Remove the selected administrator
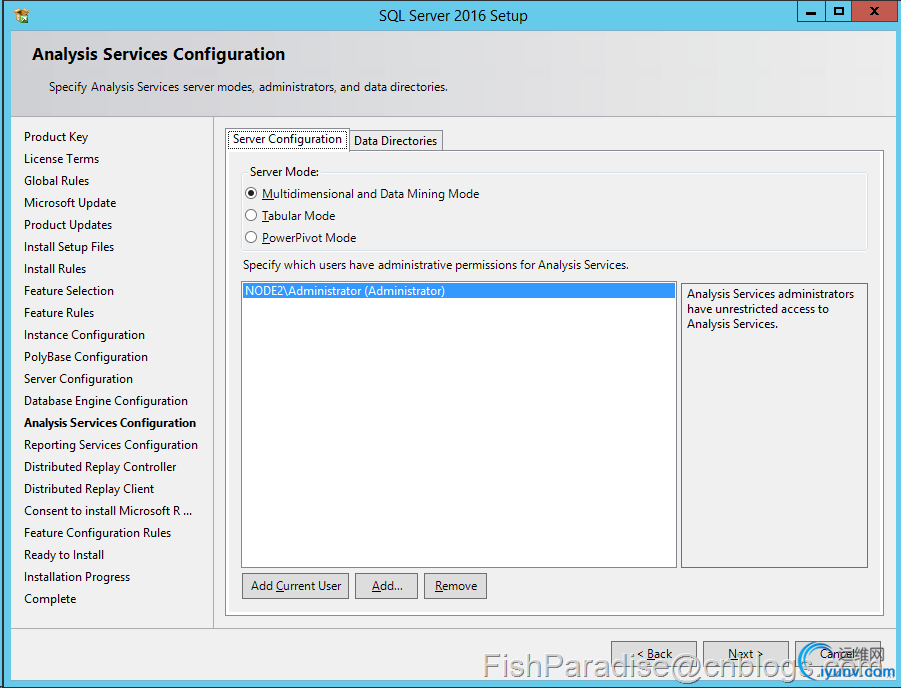 455,586
